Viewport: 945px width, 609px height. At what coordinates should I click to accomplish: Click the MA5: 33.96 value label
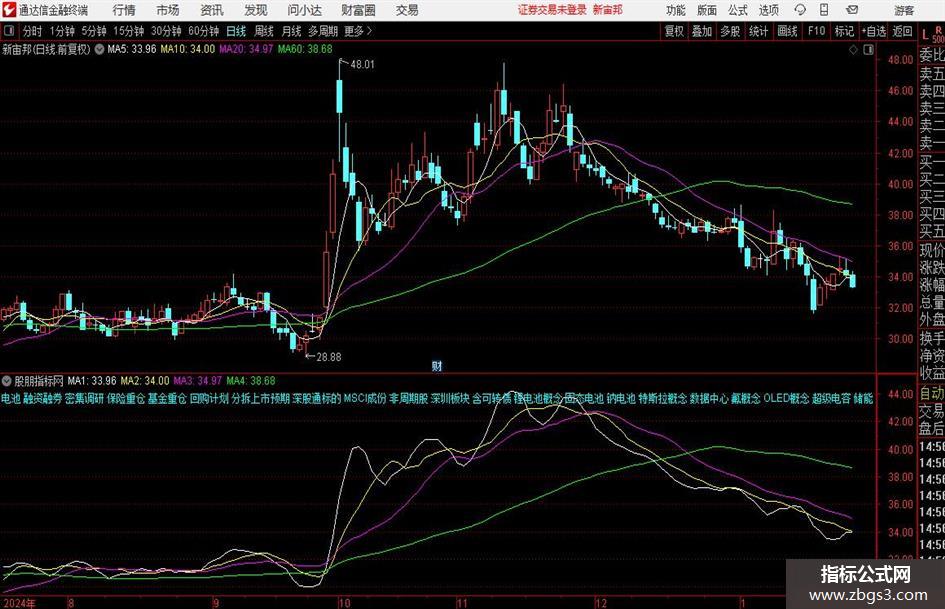[131, 49]
